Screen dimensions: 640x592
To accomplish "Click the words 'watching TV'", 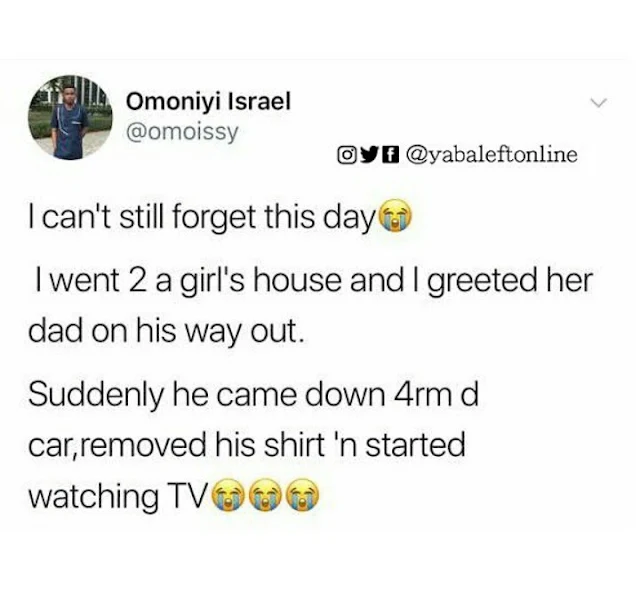I will click(x=119, y=496).
